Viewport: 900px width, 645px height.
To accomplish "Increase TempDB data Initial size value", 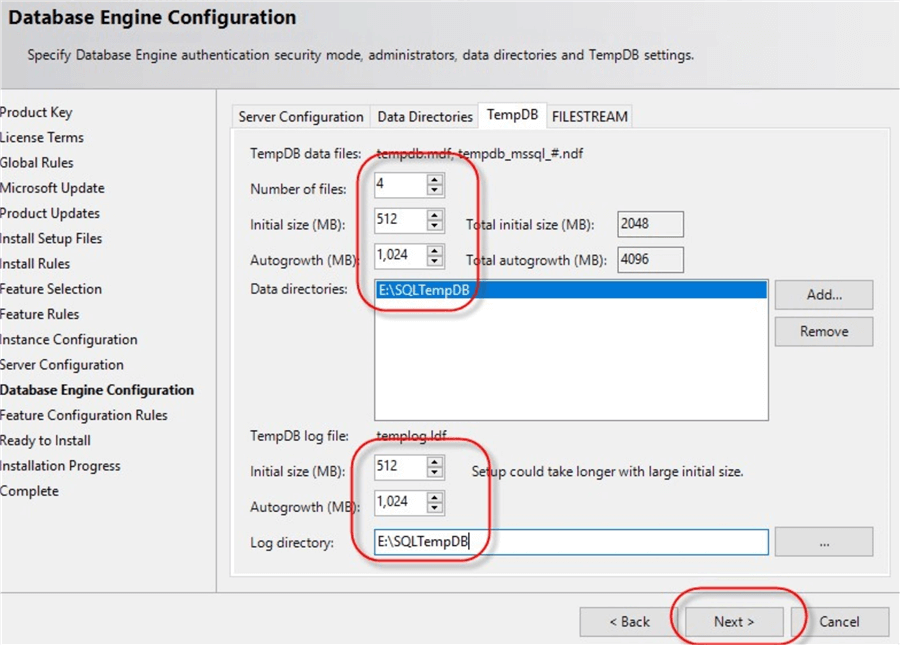I will click(x=434, y=215).
